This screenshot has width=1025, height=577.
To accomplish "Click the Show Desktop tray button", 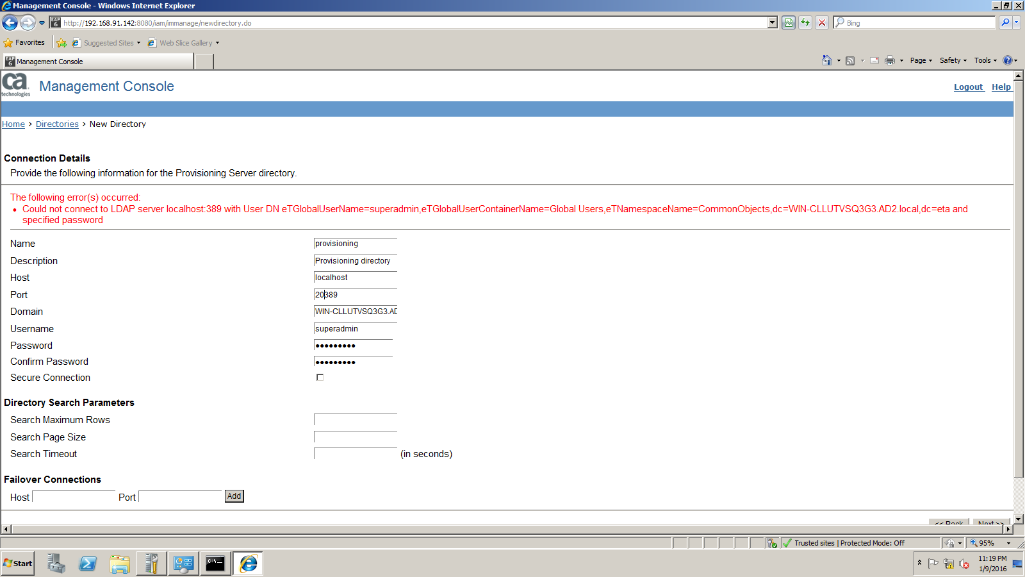I will 1018,563.
